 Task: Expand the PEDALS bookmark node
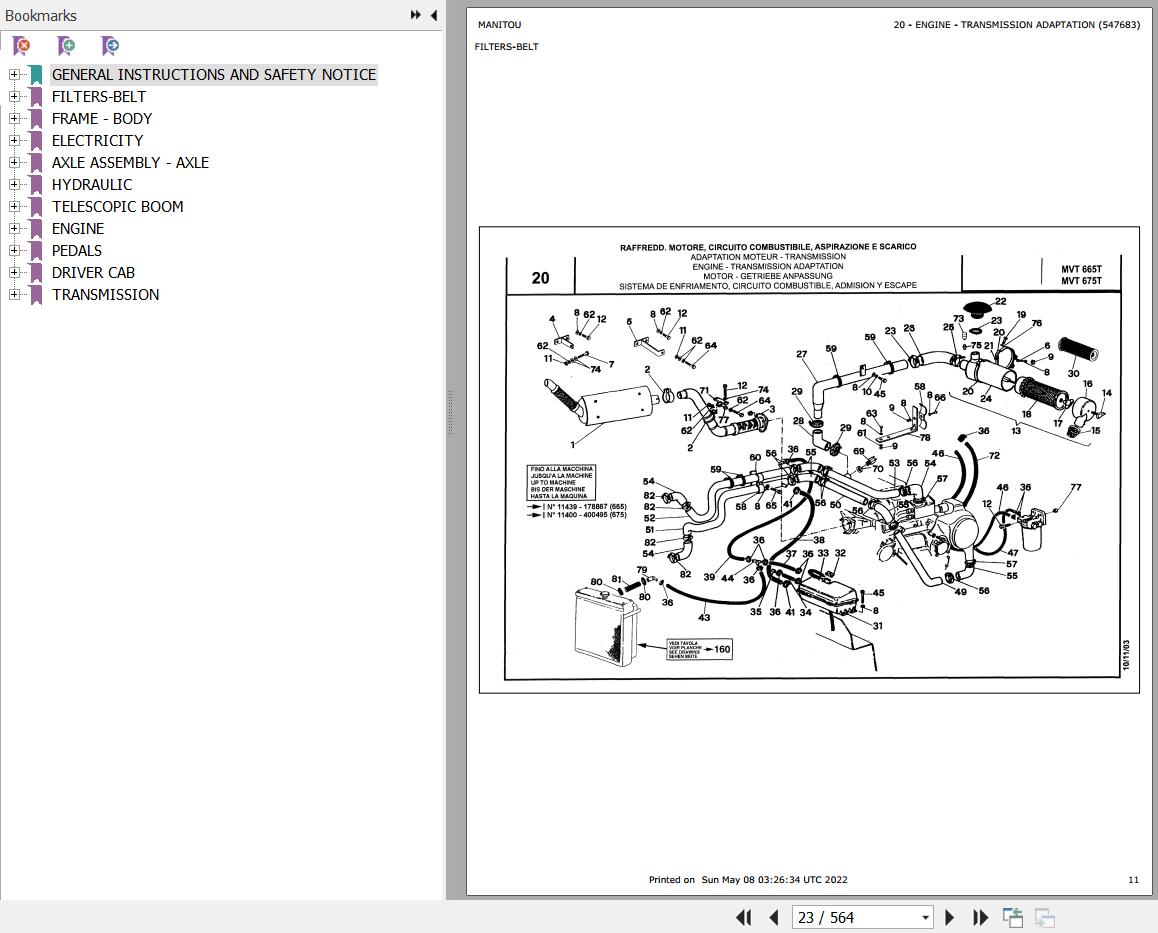click(x=14, y=250)
